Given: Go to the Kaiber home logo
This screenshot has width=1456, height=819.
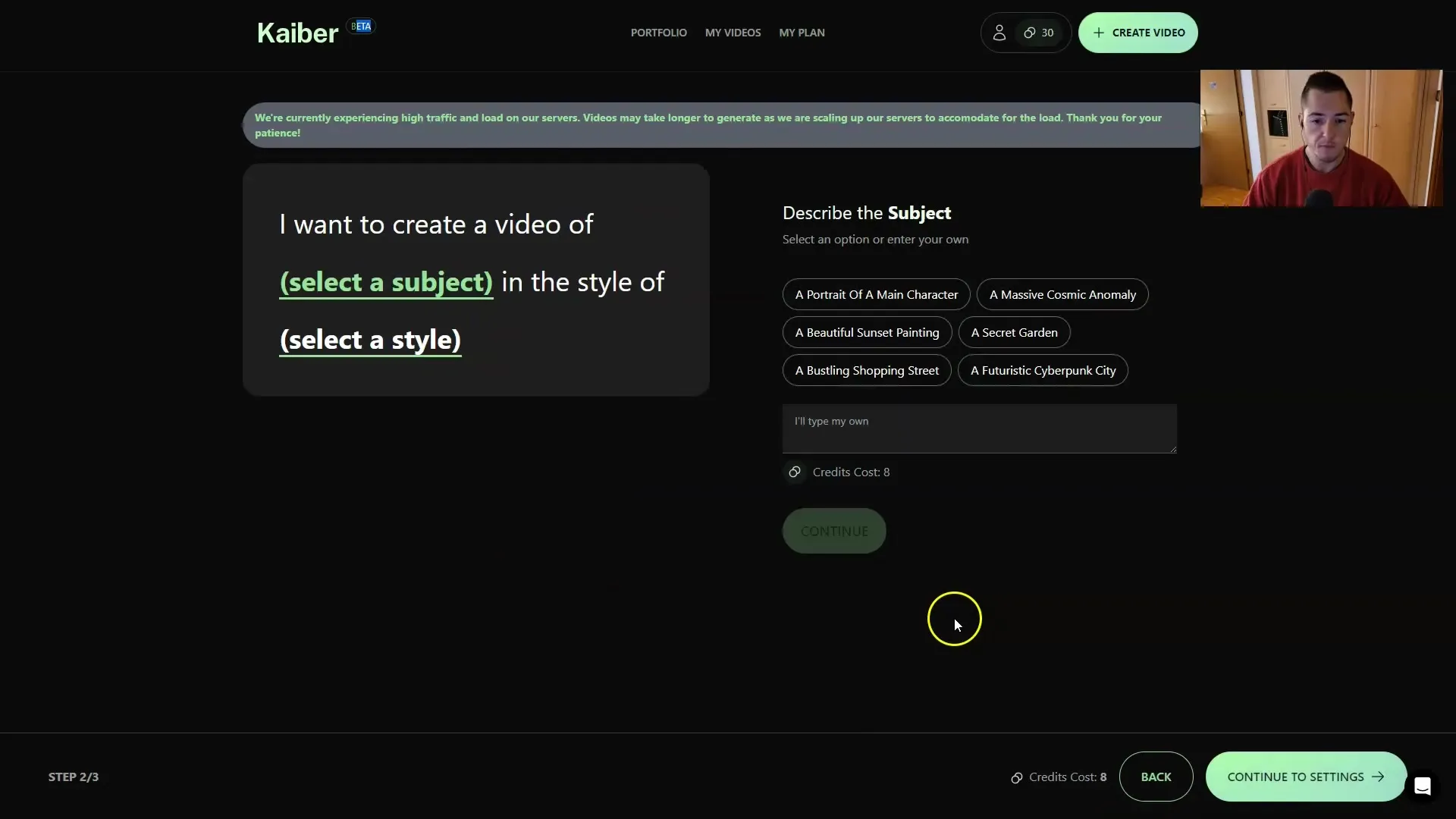Looking at the screenshot, I should pos(297,33).
